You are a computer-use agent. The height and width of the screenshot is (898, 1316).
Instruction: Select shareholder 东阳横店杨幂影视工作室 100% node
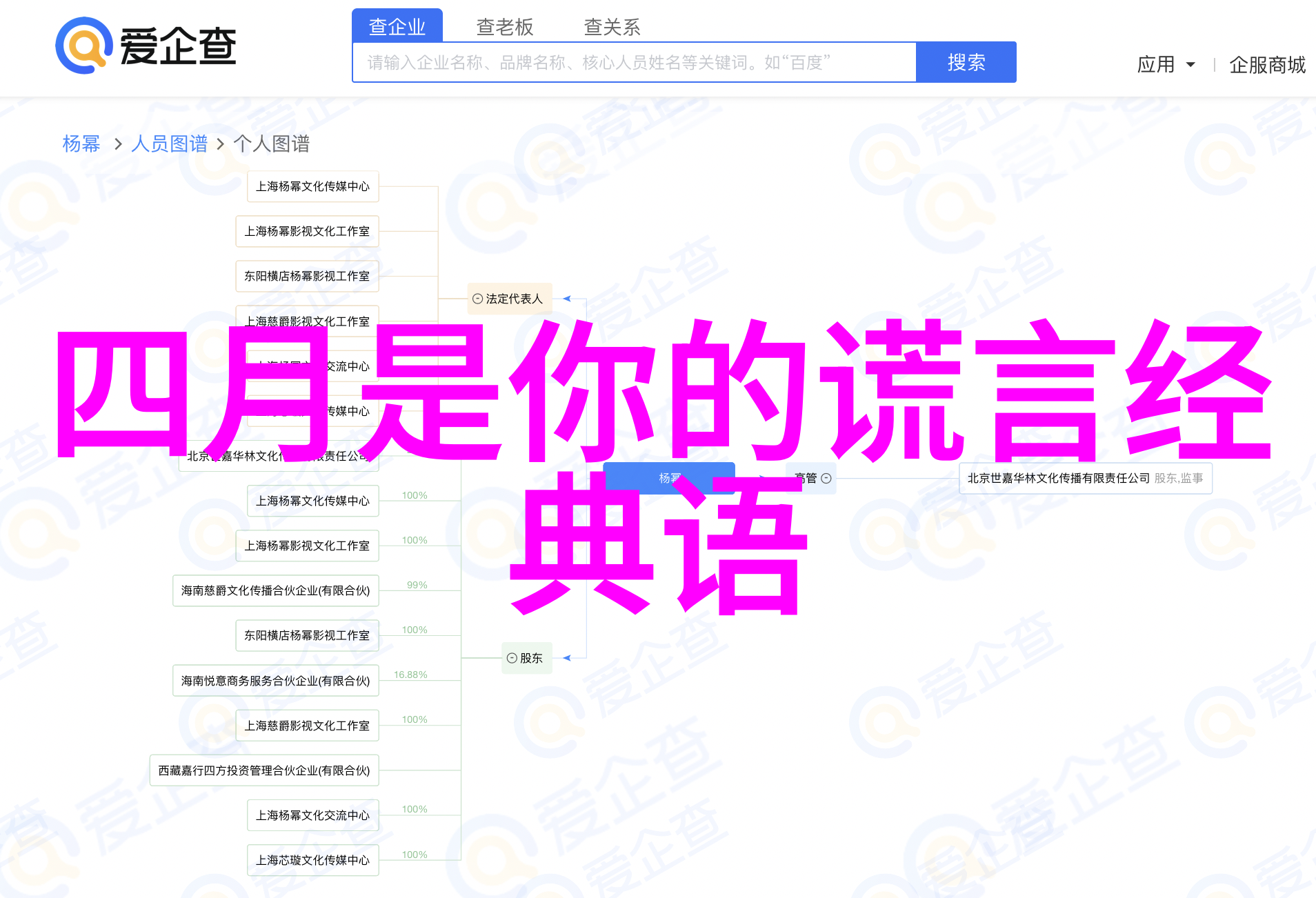tap(308, 635)
